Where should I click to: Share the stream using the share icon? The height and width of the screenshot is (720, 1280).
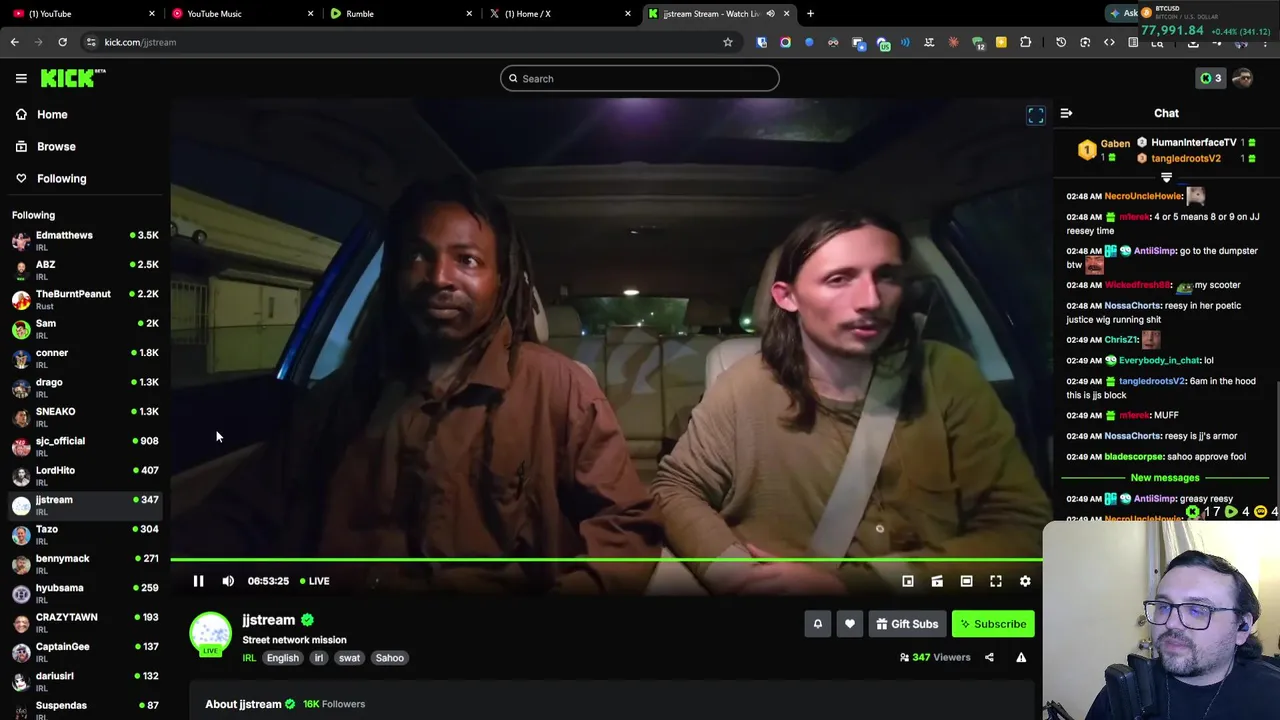[989, 658]
